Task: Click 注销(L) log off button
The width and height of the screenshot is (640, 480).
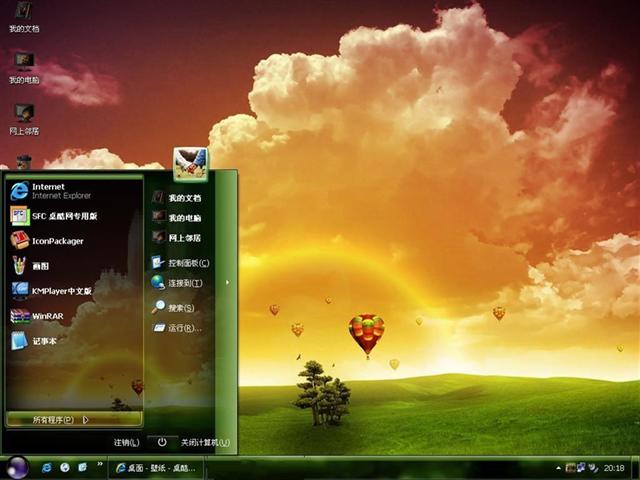Action: click(126, 442)
